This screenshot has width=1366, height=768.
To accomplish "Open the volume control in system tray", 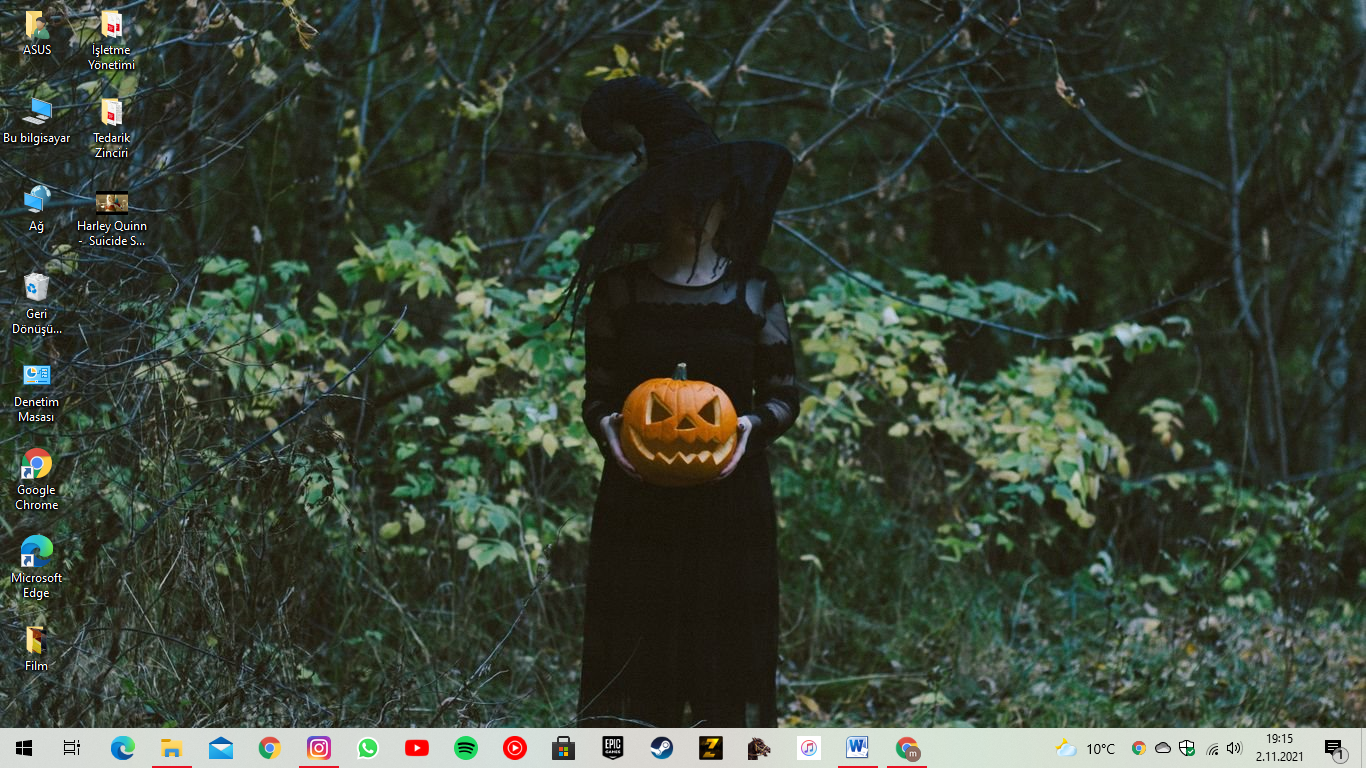I will pyautogui.click(x=1234, y=748).
